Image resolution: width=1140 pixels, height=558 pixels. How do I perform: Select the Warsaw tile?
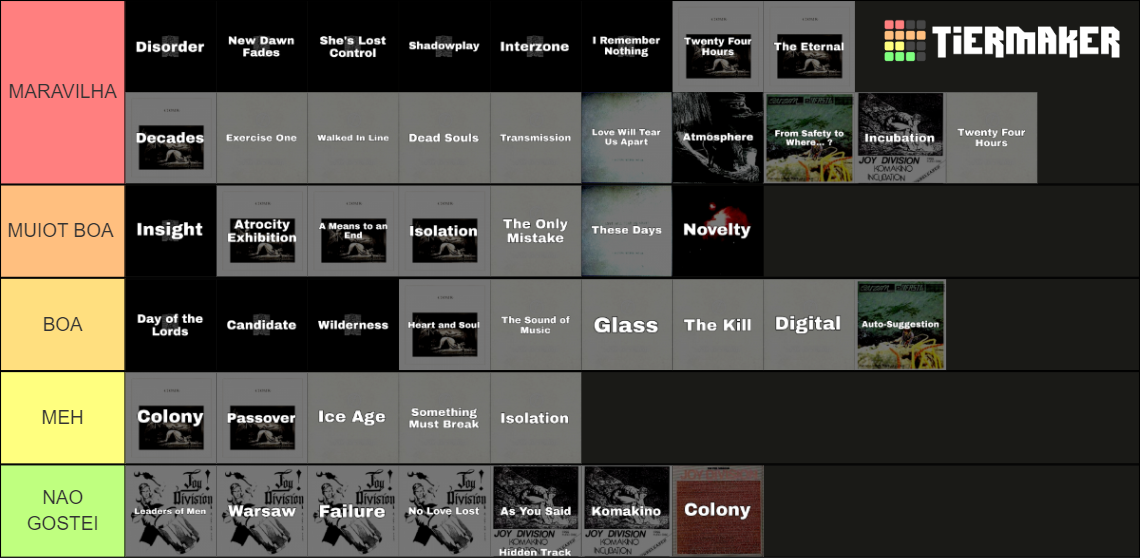(262, 511)
